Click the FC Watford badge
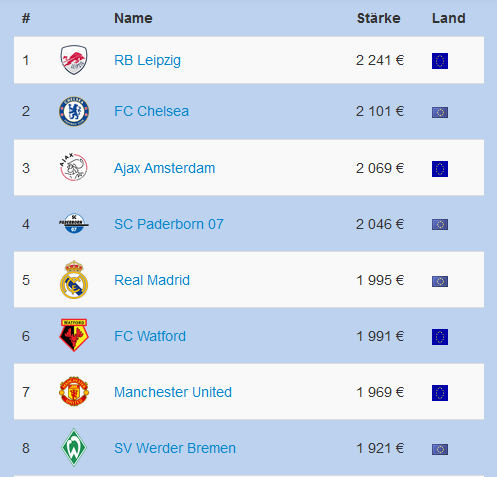The image size is (497, 477). tap(74, 335)
